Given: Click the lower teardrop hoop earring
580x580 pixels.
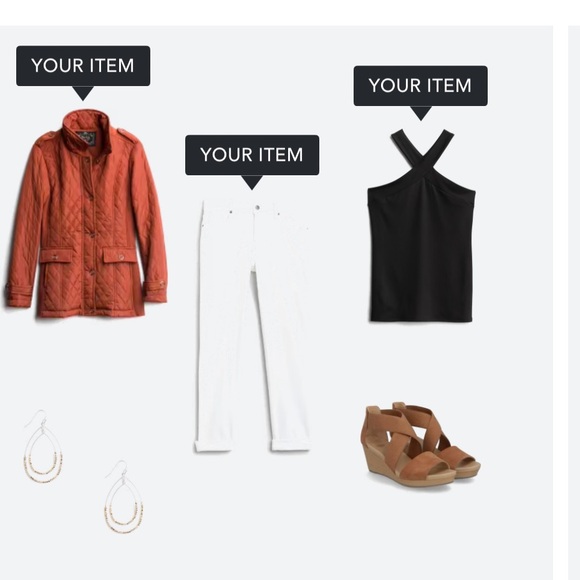Looking at the screenshot, I should click(x=124, y=496).
